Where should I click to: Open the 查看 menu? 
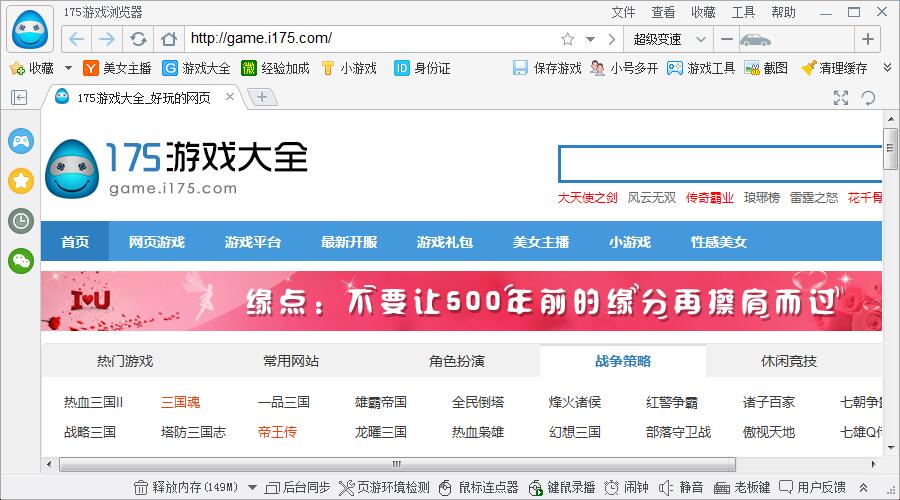coord(664,12)
